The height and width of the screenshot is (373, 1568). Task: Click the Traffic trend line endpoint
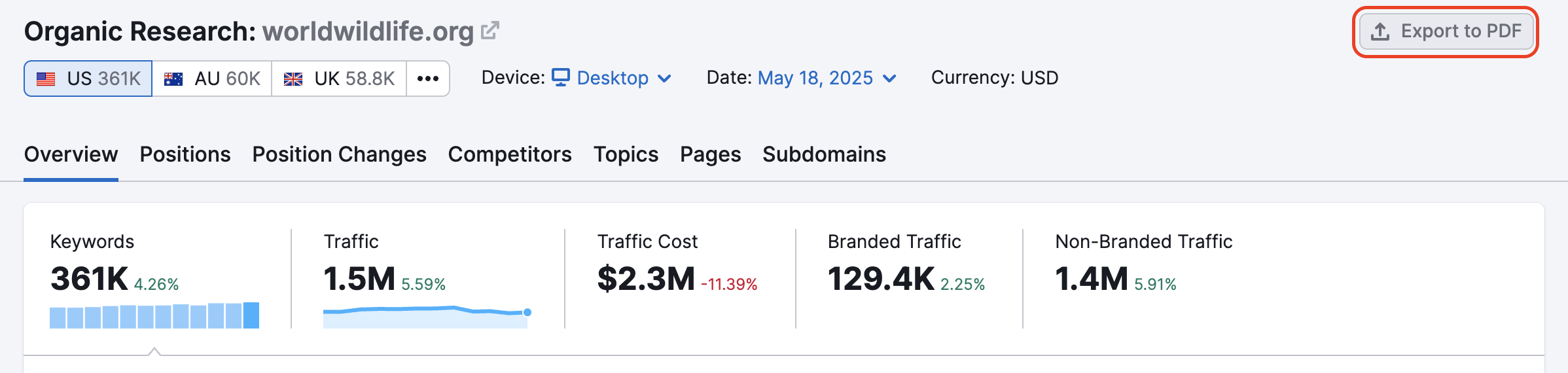point(527,312)
